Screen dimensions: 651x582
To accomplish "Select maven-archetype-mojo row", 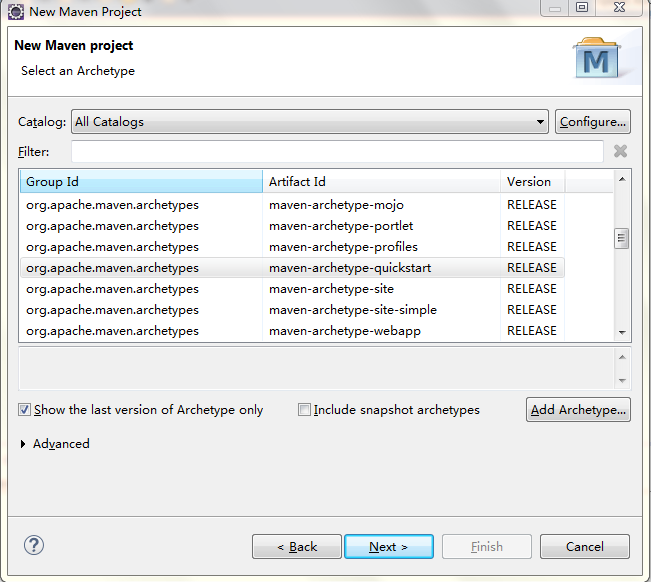I will point(292,205).
